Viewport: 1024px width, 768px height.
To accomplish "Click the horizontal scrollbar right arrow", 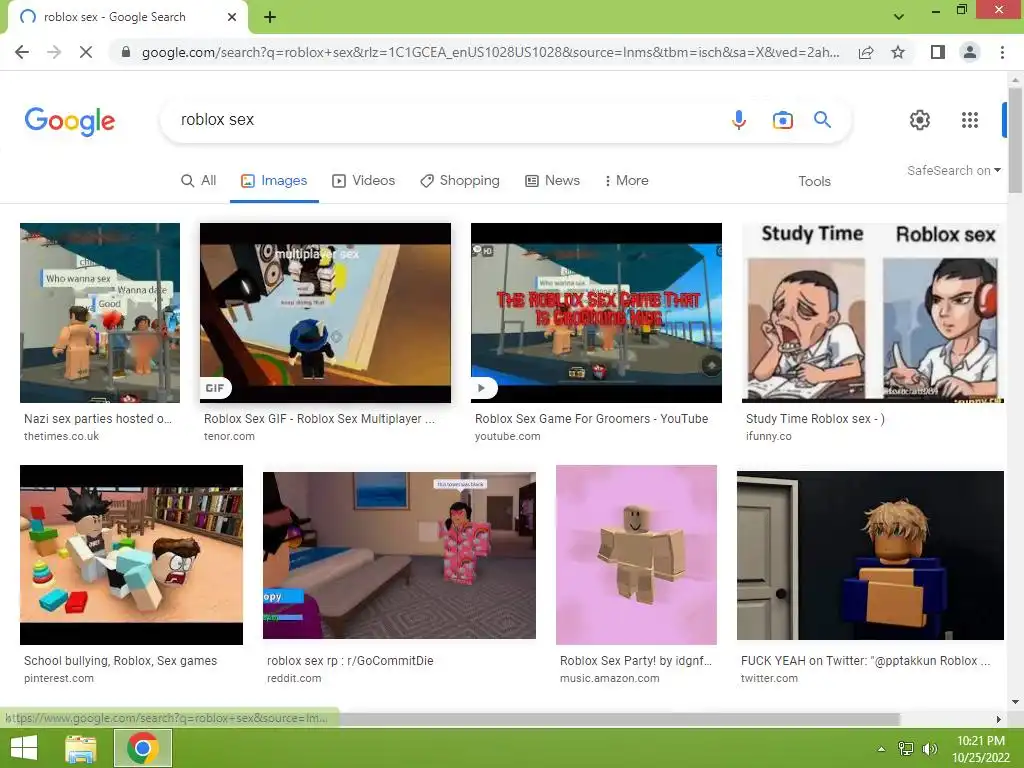I will [x=999, y=719].
